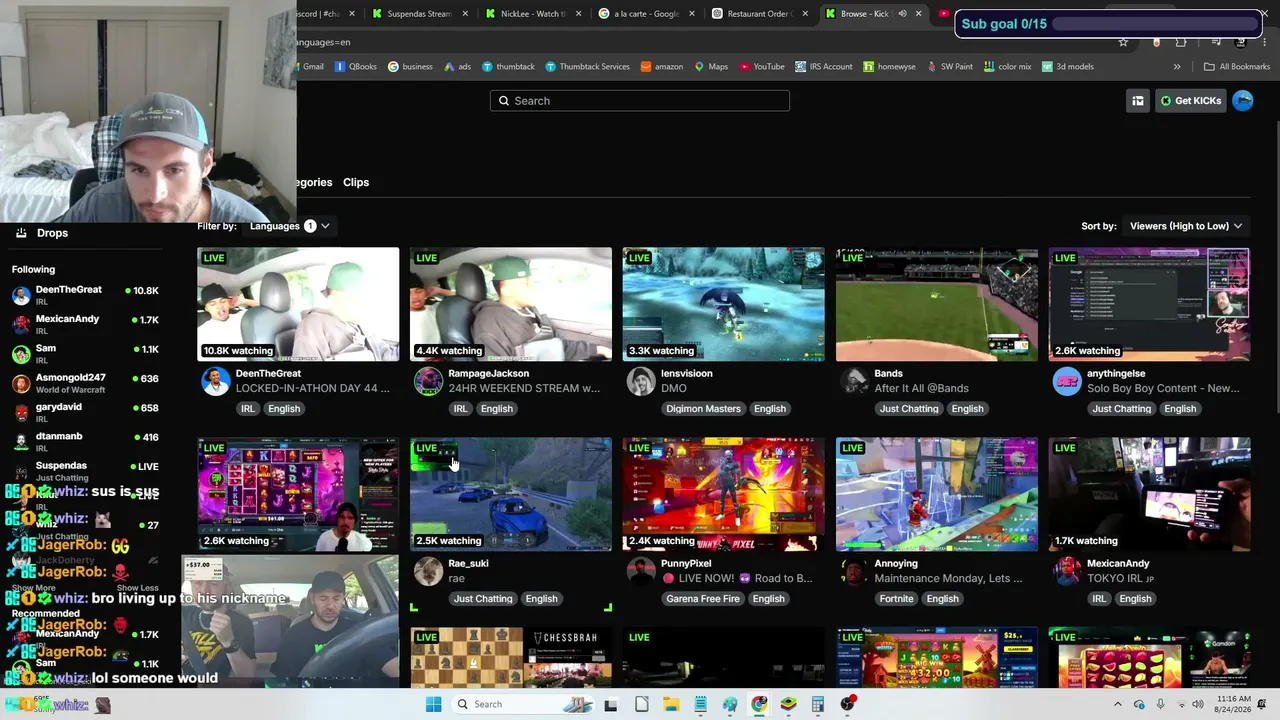Open the Windows Start menu
This screenshot has height=720, width=1280.
point(433,704)
